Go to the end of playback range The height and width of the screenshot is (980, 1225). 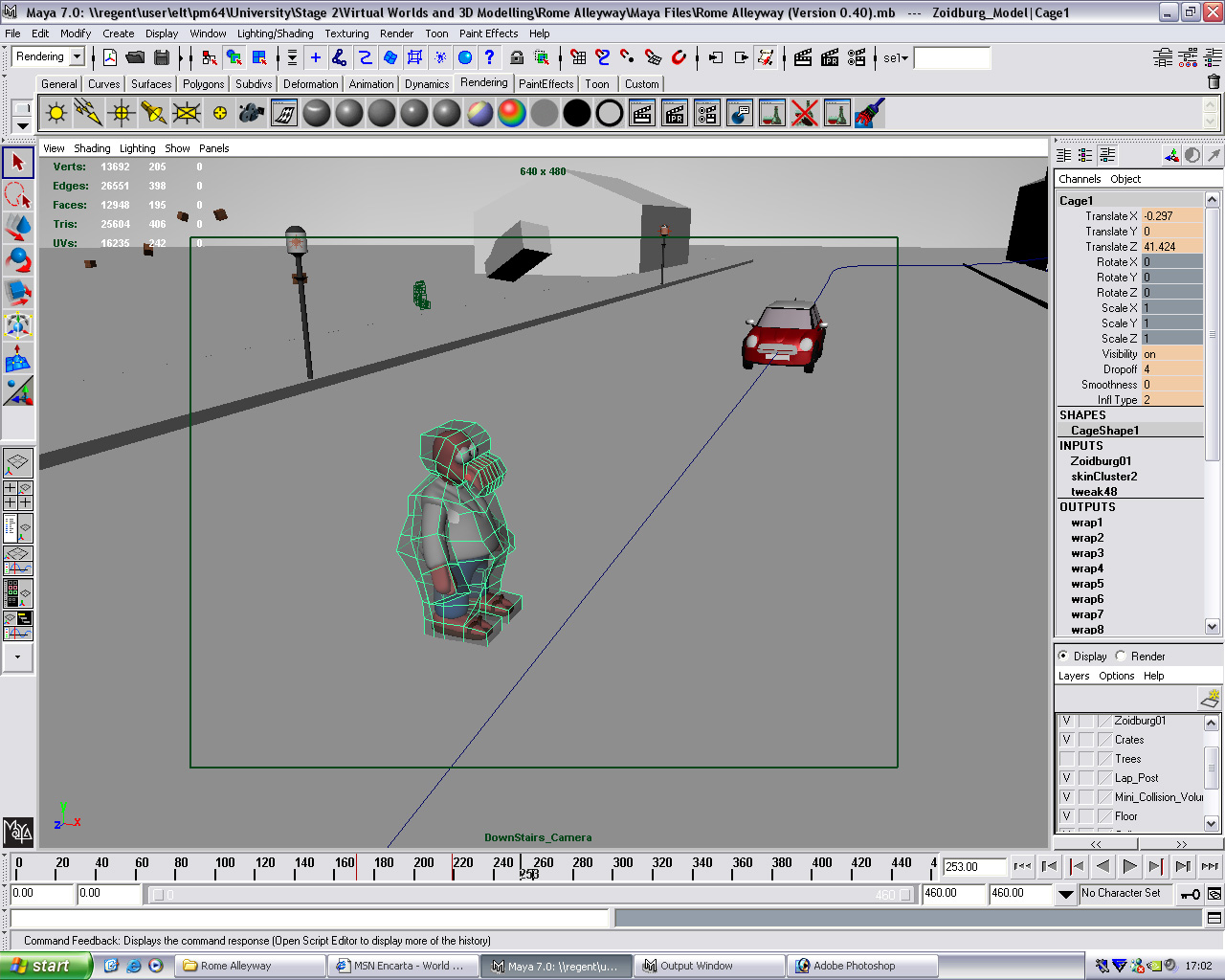coord(1210,866)
